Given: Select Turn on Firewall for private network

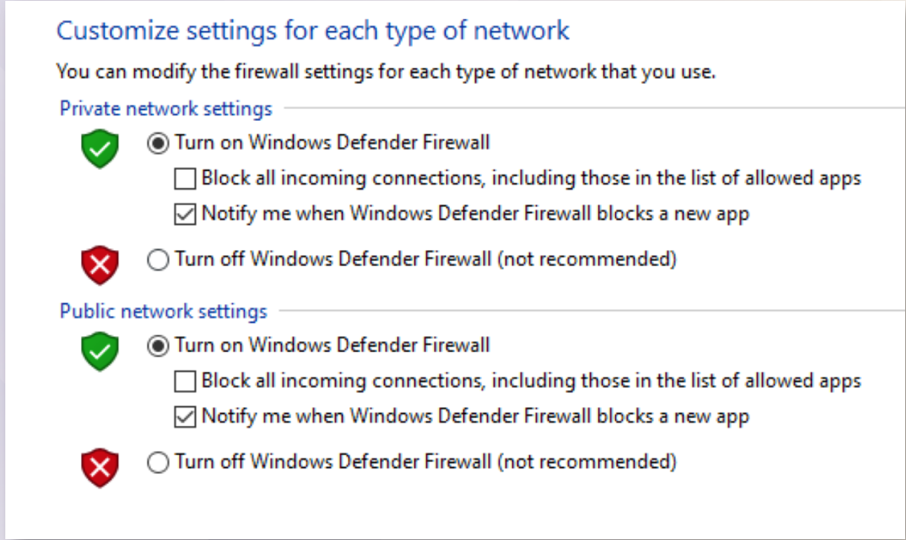Looking at the screenshot, I should pos(158,143).
